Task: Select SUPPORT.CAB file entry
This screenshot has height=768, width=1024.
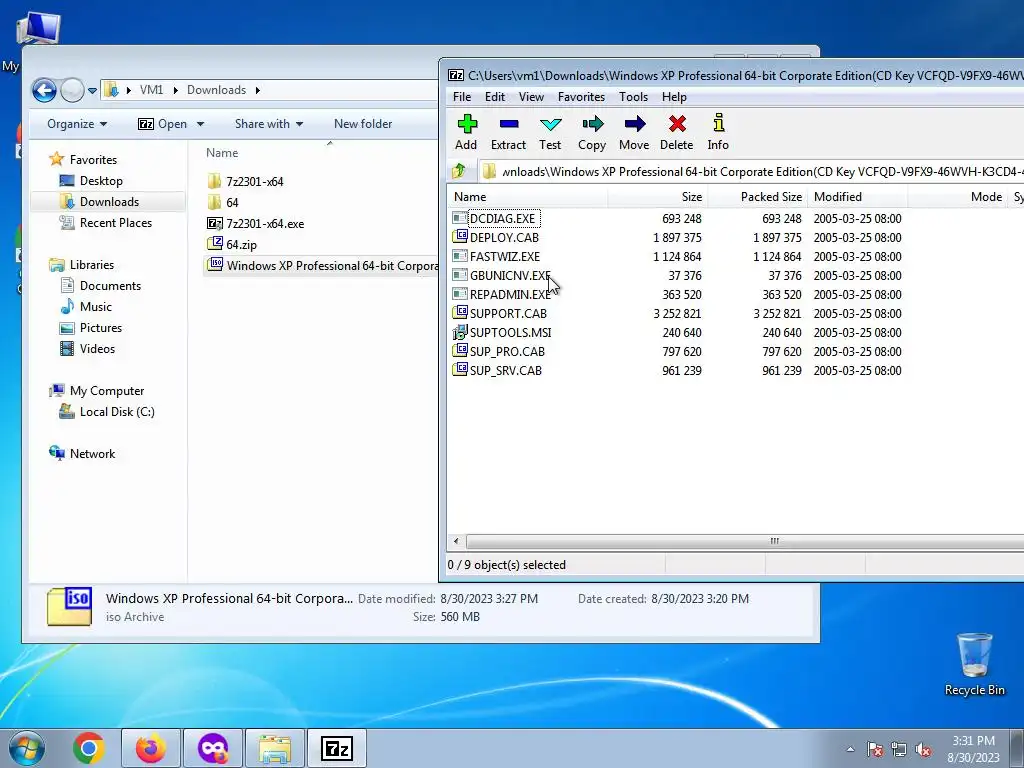Action: [508, 313]
